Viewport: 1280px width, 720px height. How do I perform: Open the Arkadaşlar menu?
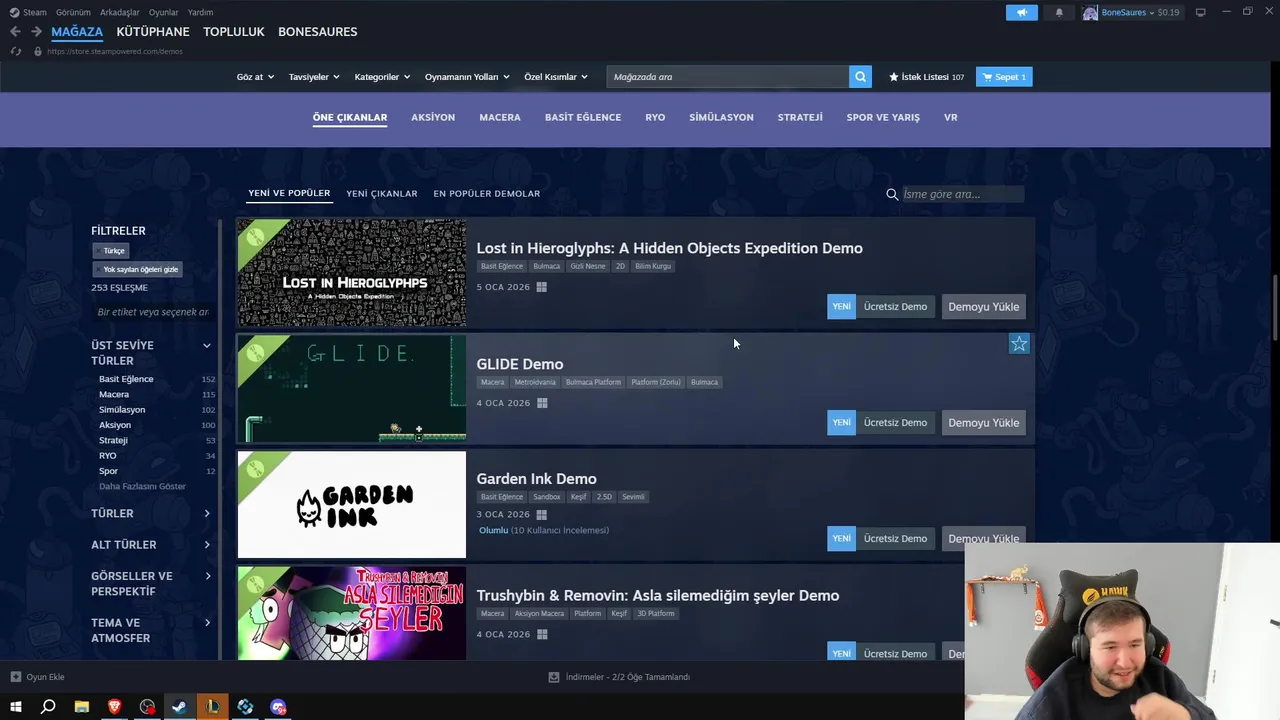[120, 13]
